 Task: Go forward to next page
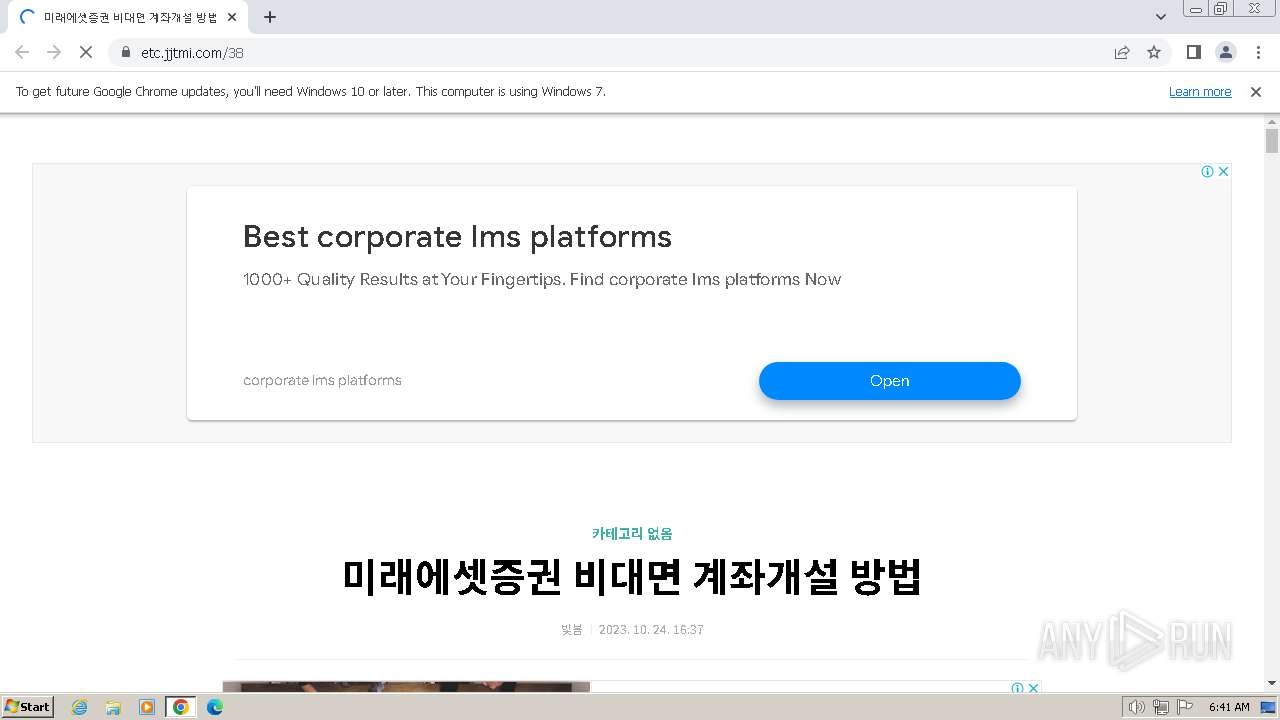point(54,52)
